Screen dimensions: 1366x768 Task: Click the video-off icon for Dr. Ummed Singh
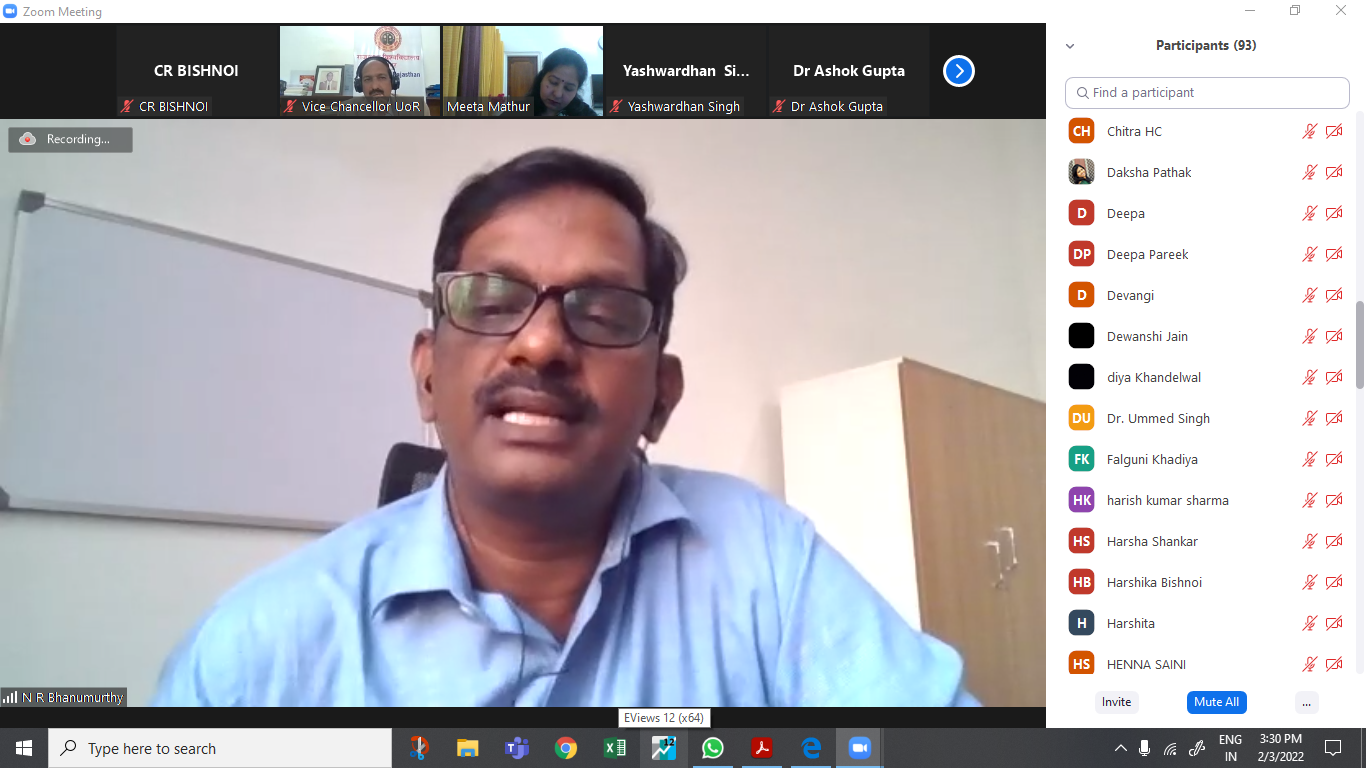1333,418
